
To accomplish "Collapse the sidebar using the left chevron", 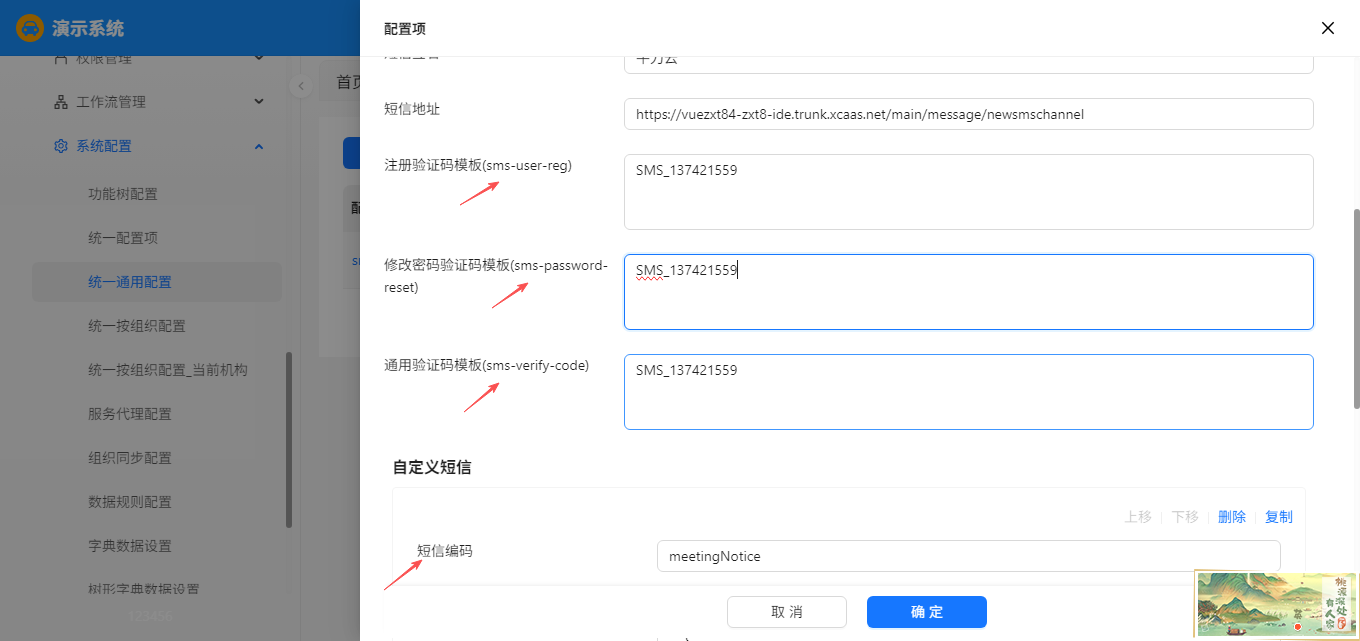I will [x=301, y=86].
